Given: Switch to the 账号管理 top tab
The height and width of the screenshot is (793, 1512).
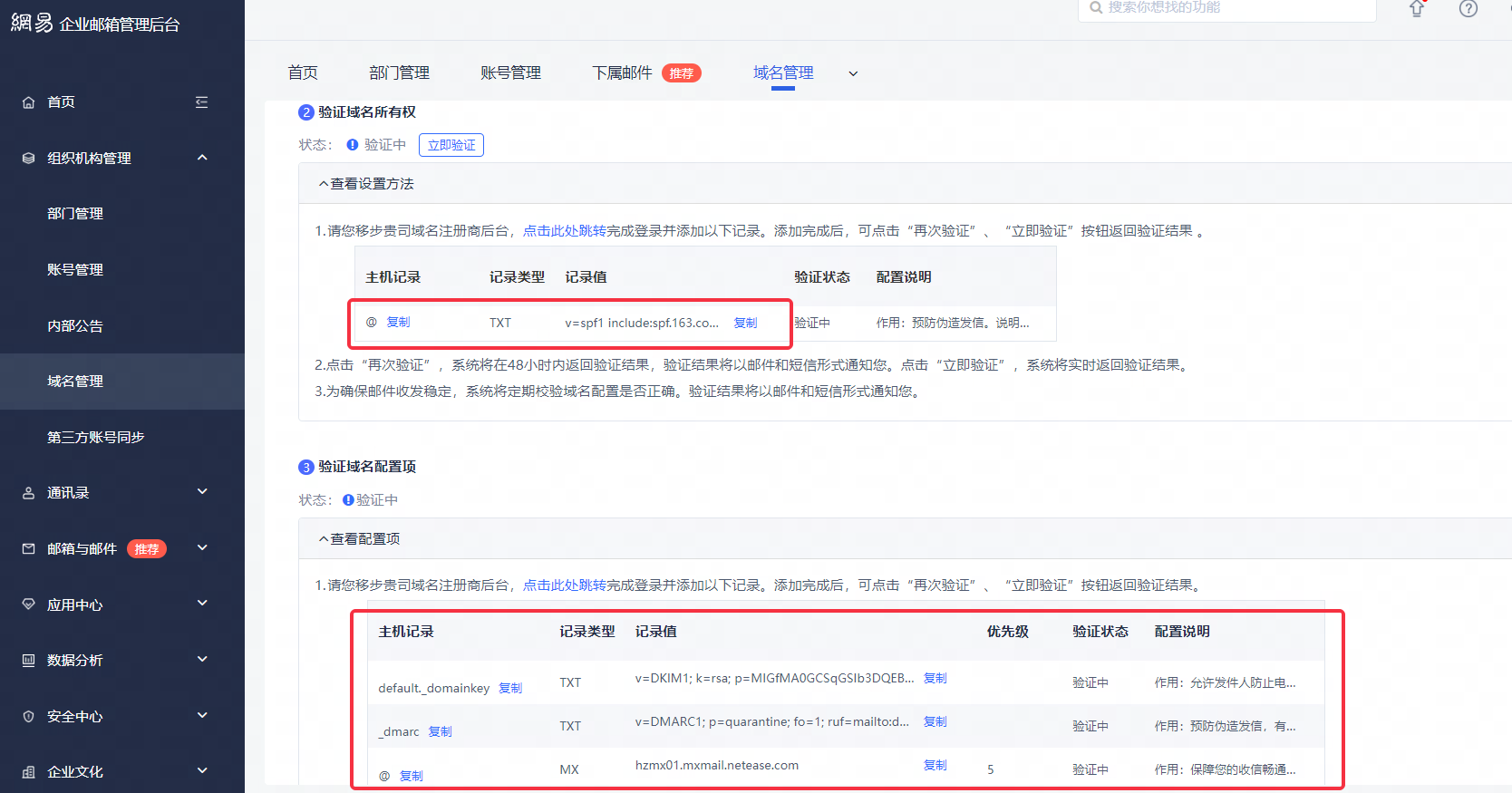Looking at the screenshot, I should (x=510, y=73).
